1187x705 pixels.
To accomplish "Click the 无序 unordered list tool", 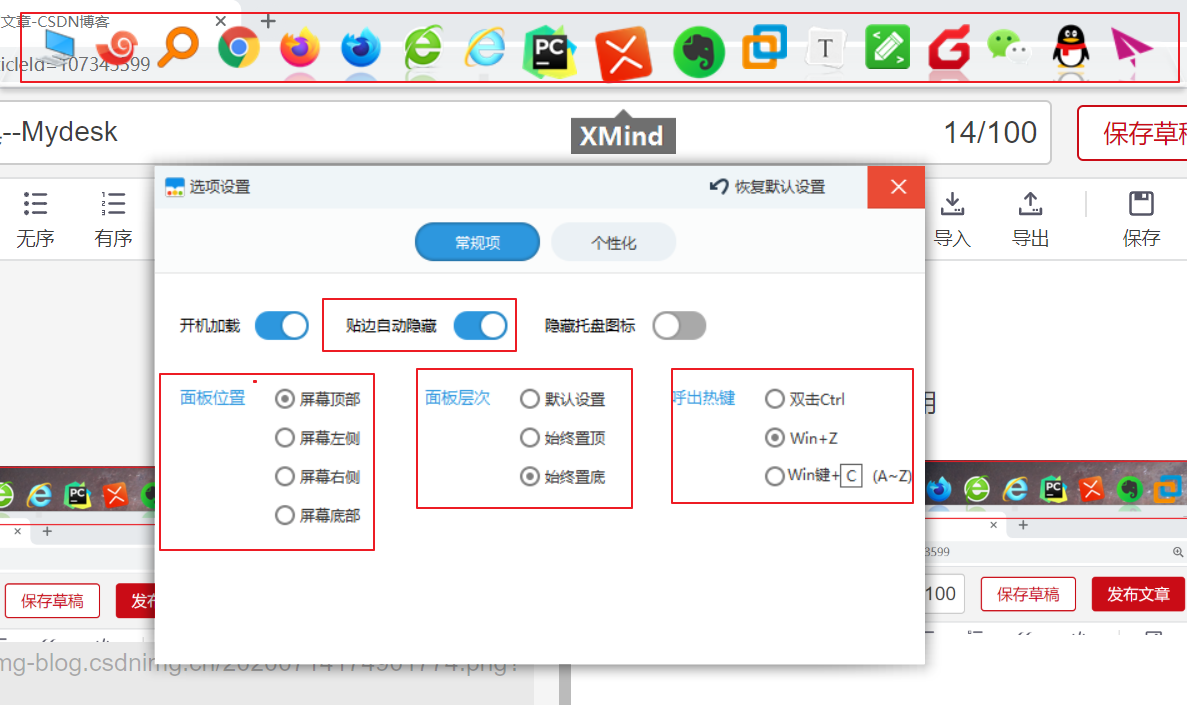I will pyautogui.click(x=35, y=220).
